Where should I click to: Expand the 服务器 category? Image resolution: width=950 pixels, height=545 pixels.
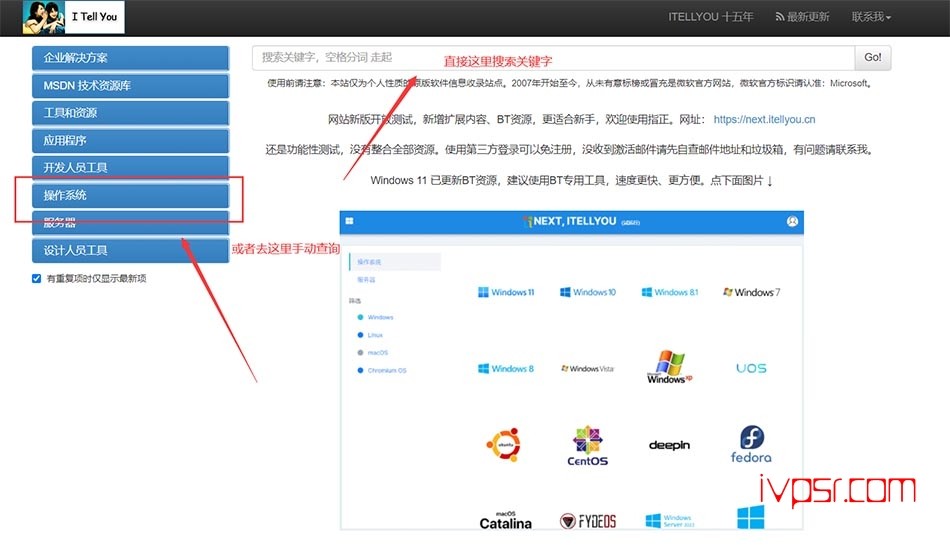click(x=130, y=223)
